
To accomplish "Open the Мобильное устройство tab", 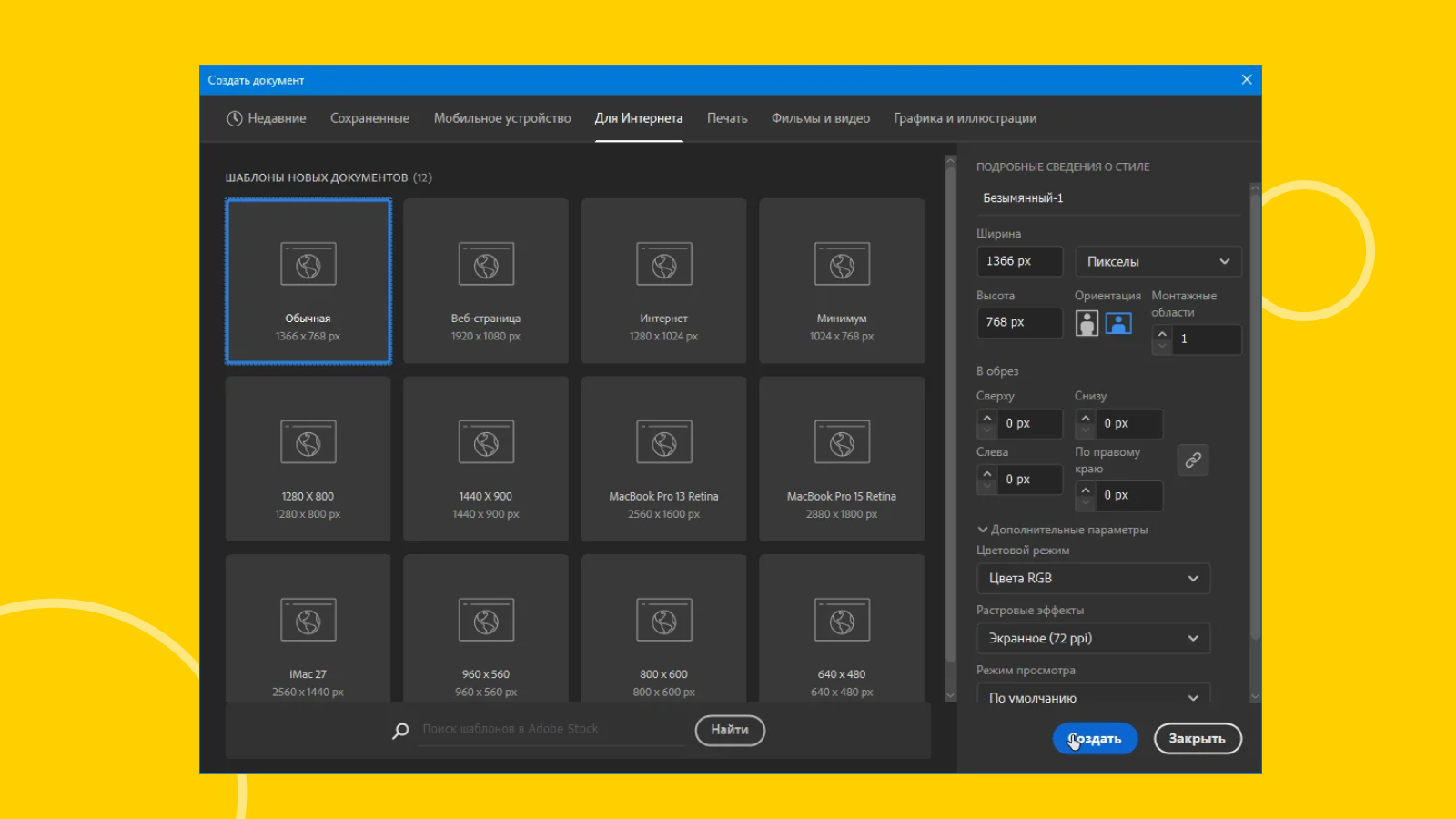I will click(x=502, y=118).
